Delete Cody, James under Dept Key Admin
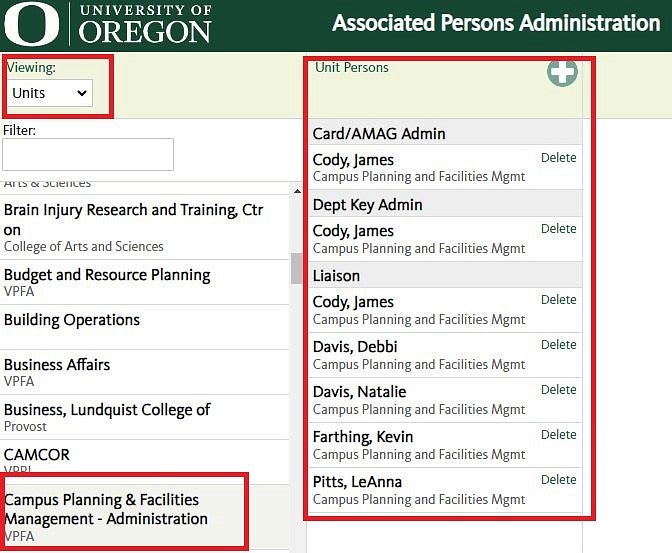The image size is (672, 553). coord(558,229)
